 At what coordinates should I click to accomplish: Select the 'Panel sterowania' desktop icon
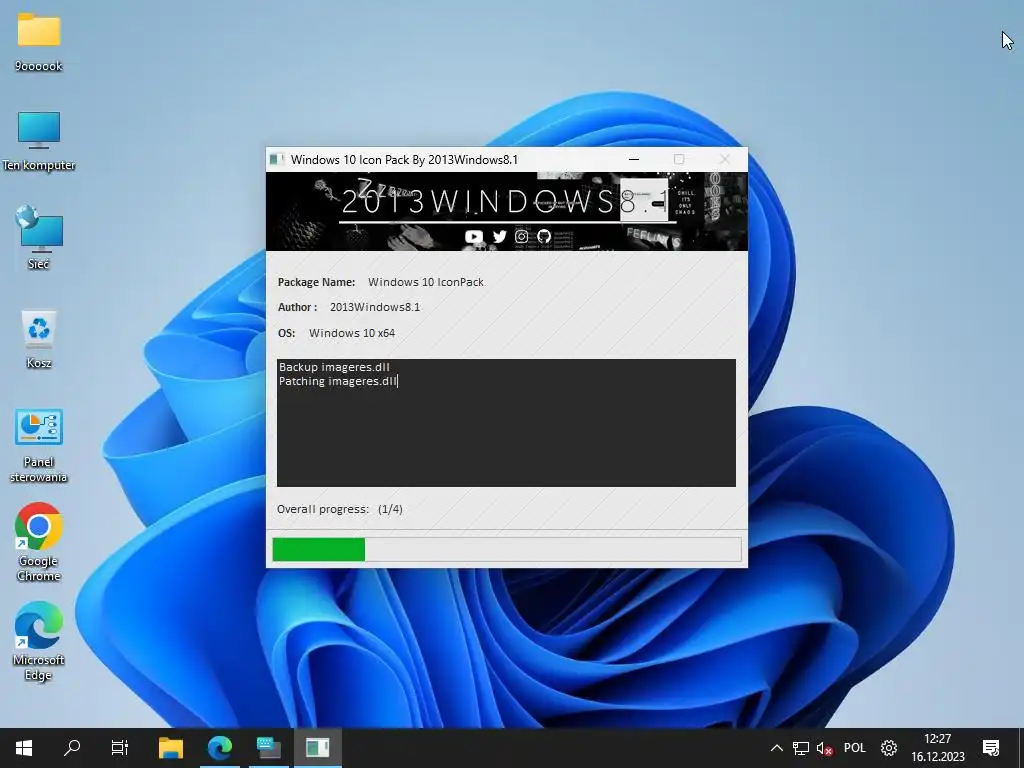pyautogui.click(x=39, y=445)
